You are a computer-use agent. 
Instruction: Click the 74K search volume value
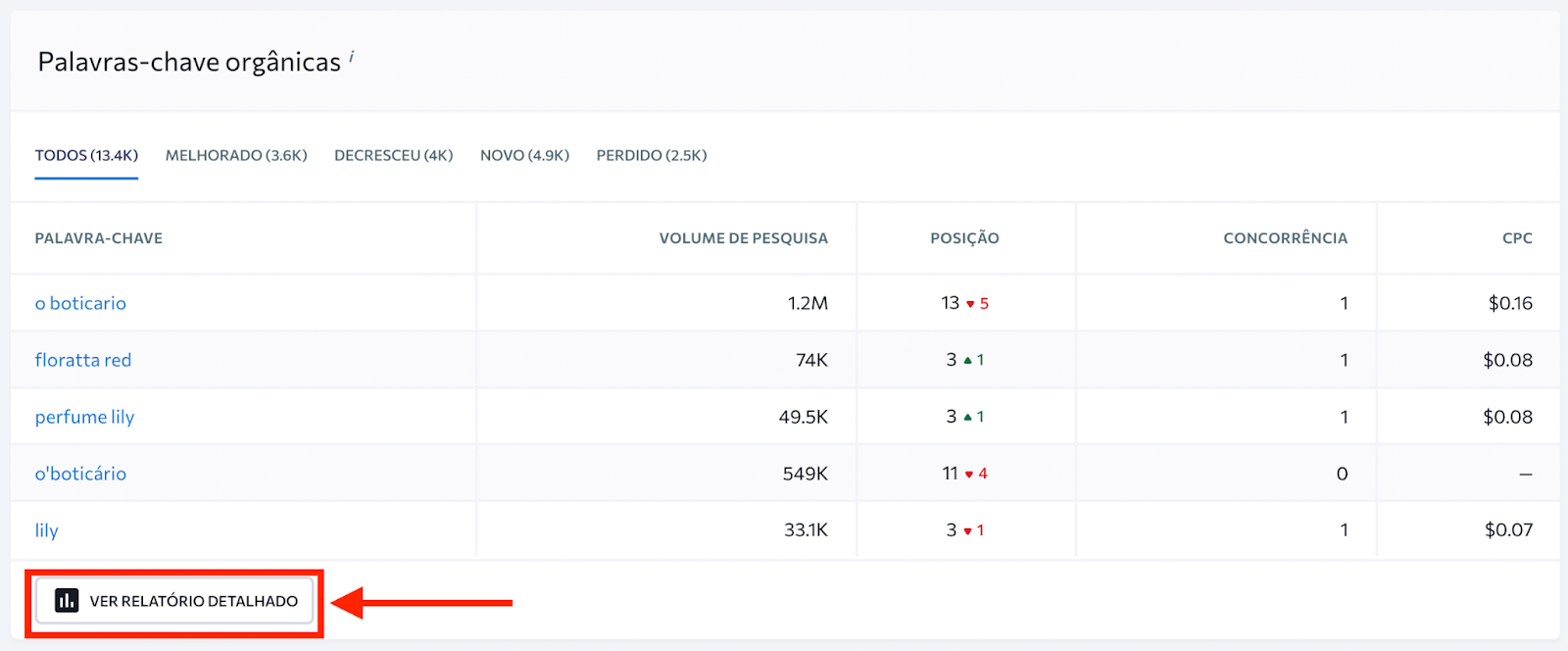(811, 360)
